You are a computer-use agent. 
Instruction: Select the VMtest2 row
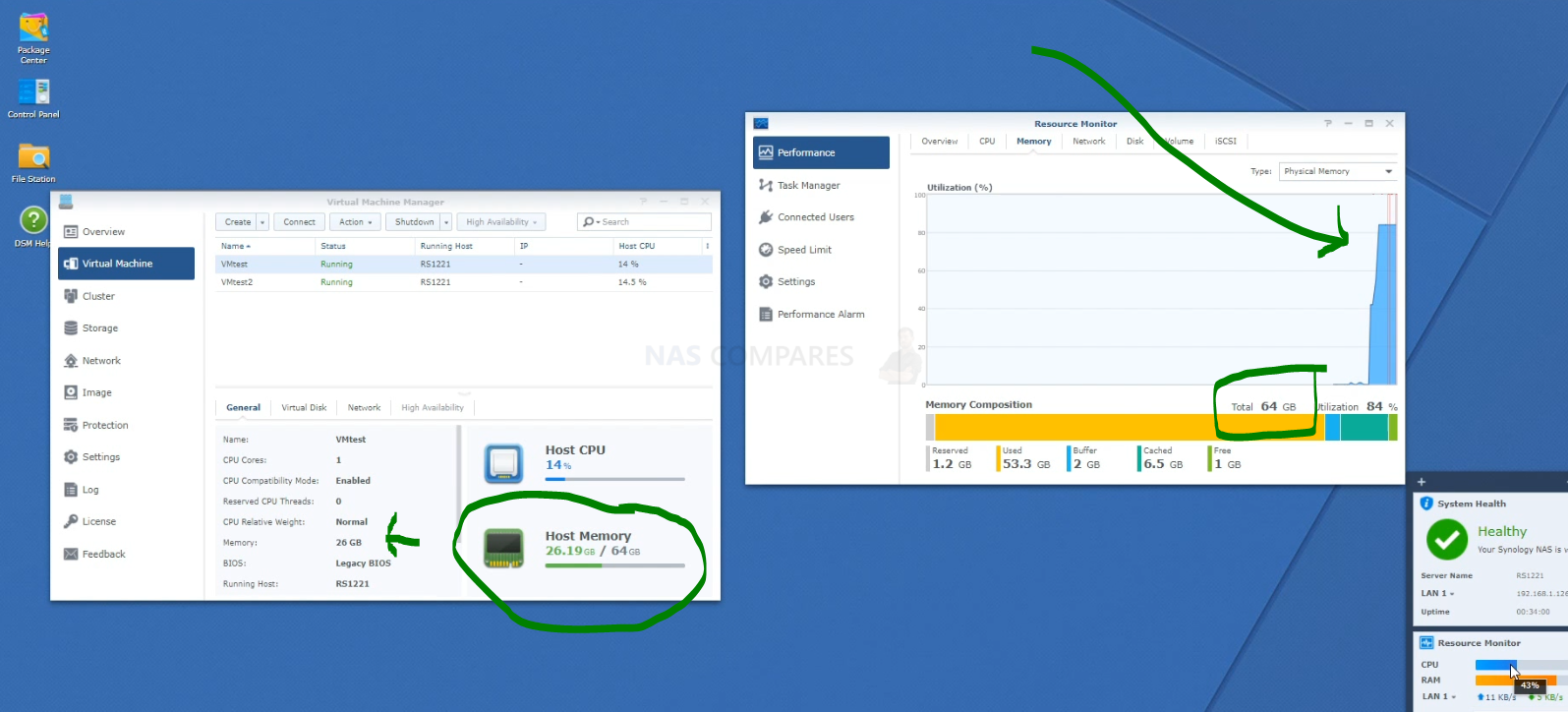click(x=464, y=282)
